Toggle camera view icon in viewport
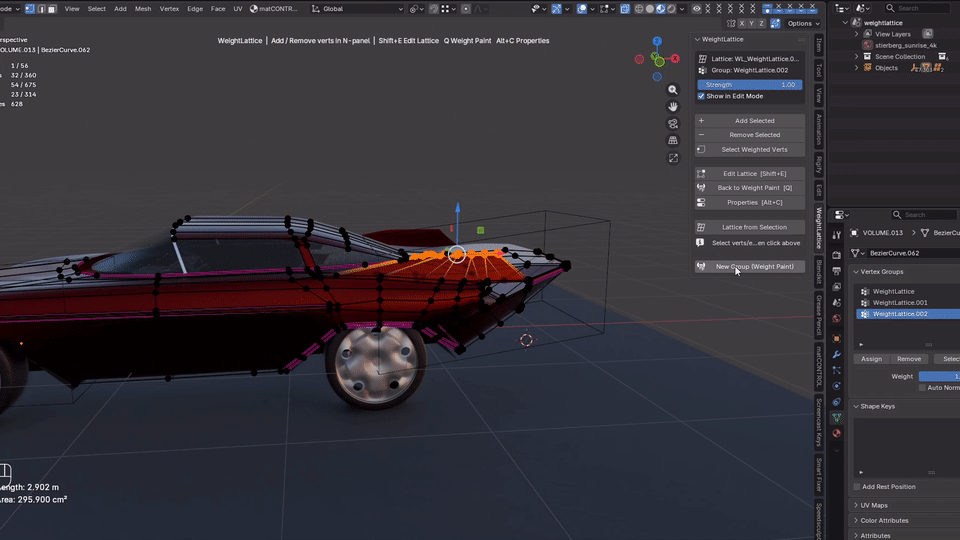This screenshot has width=960, height=540. (x=673, y=124)
